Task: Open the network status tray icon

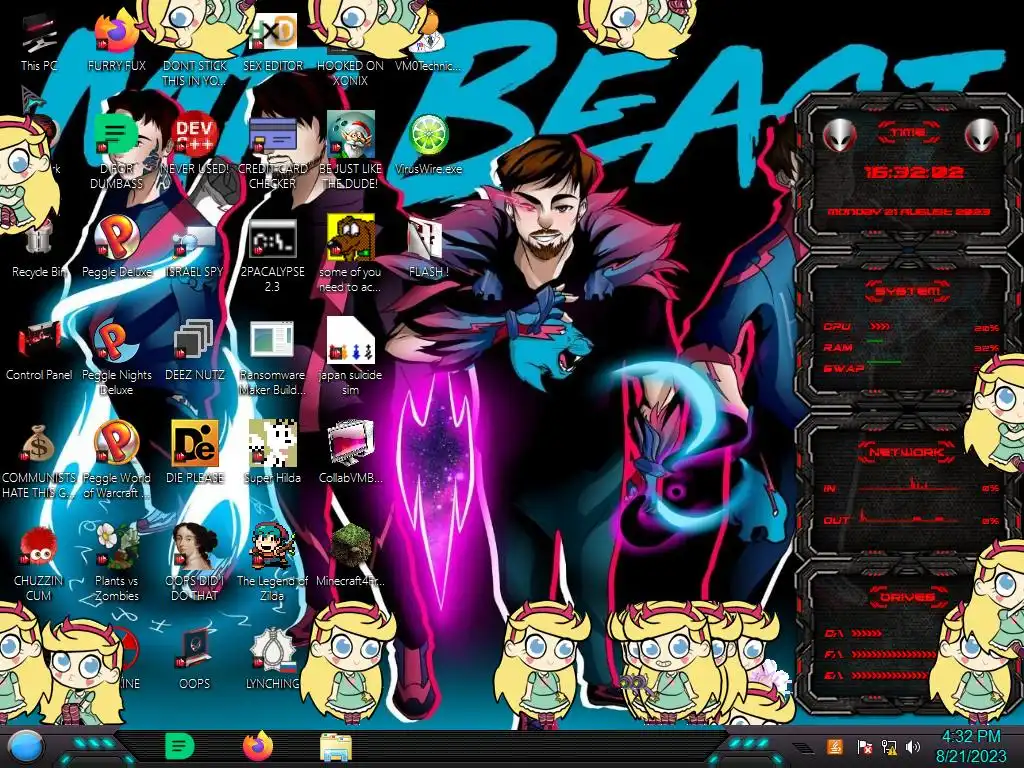Action: (x=889, y=747)
